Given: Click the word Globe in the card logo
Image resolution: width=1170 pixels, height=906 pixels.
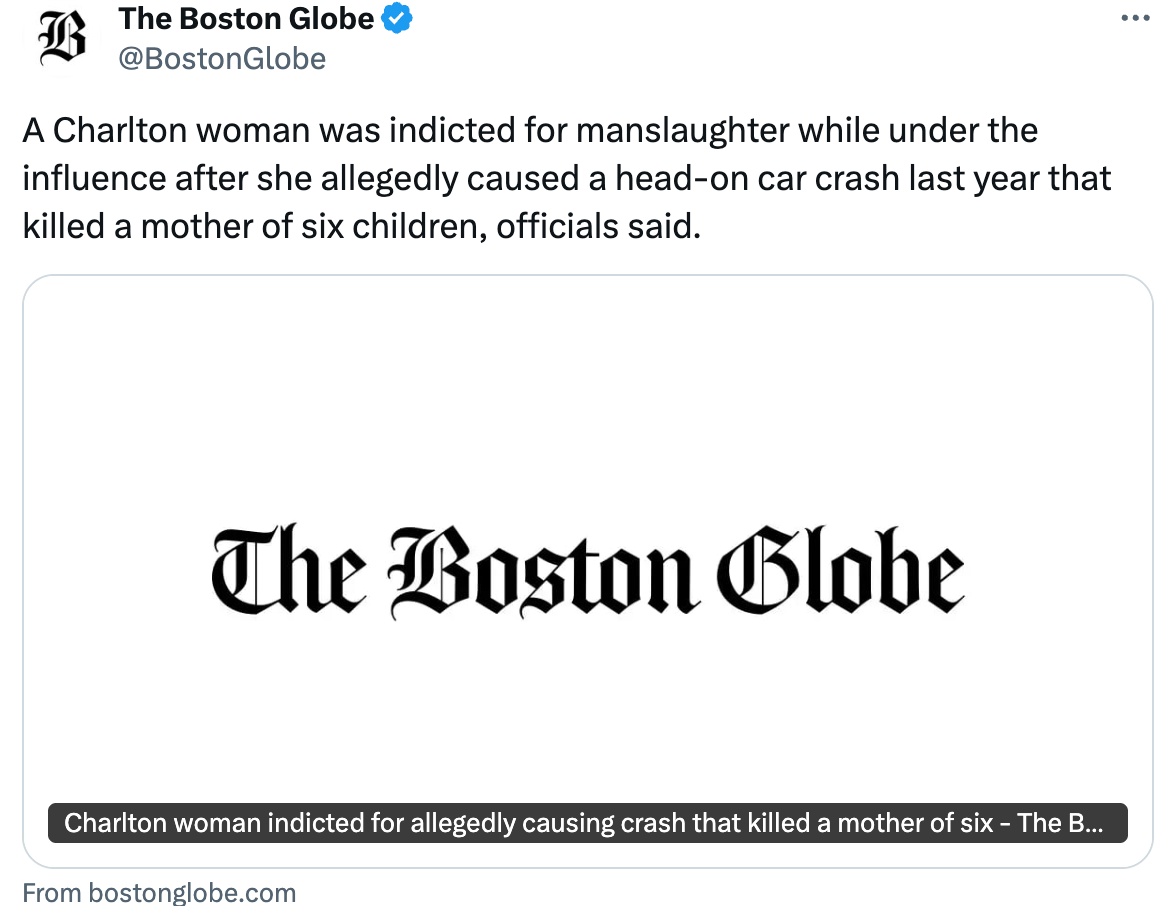Looking at the screenshot, I should (x=844, y=569).
